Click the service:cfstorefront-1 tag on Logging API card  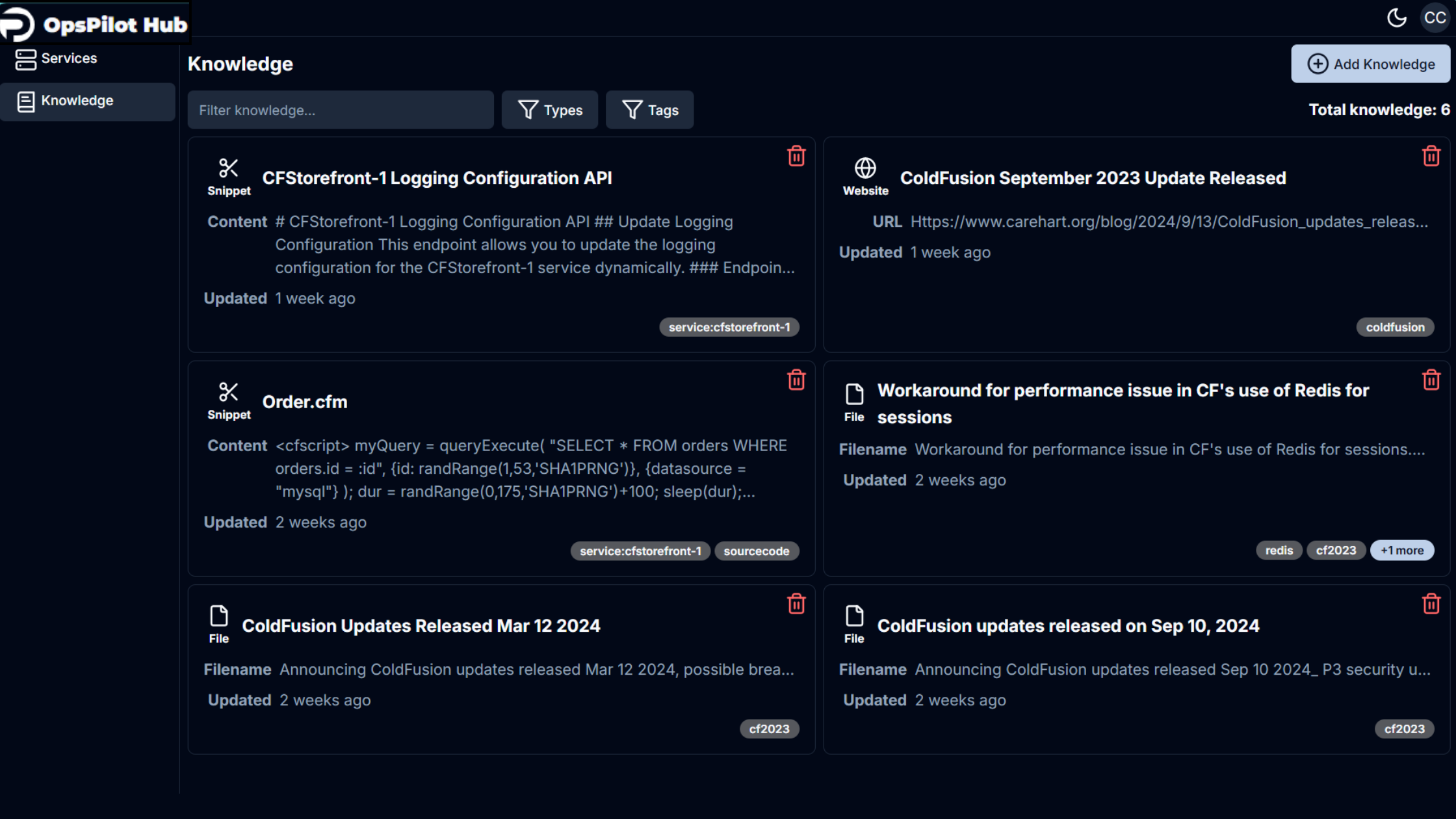[729, 327]
